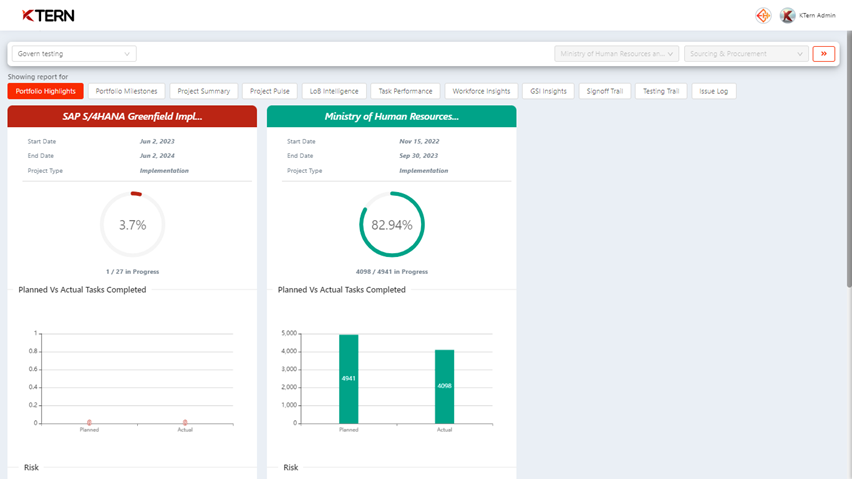View the Issue Log tab
The height and width of the screenshot is (479, 852).
[714, 91]
